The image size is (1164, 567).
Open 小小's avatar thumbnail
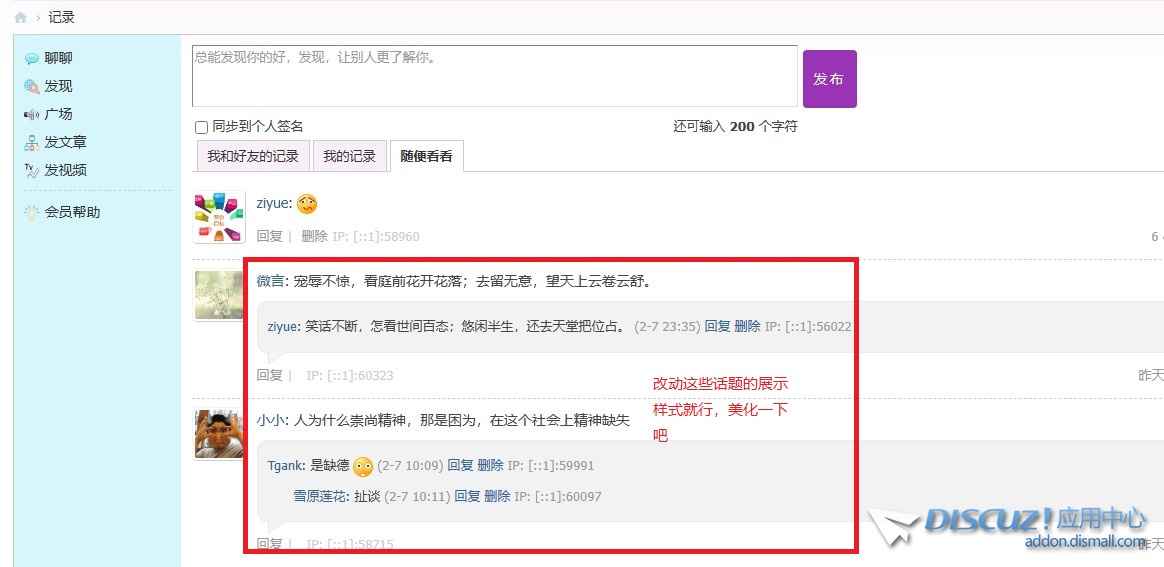[x=218, y=434]
